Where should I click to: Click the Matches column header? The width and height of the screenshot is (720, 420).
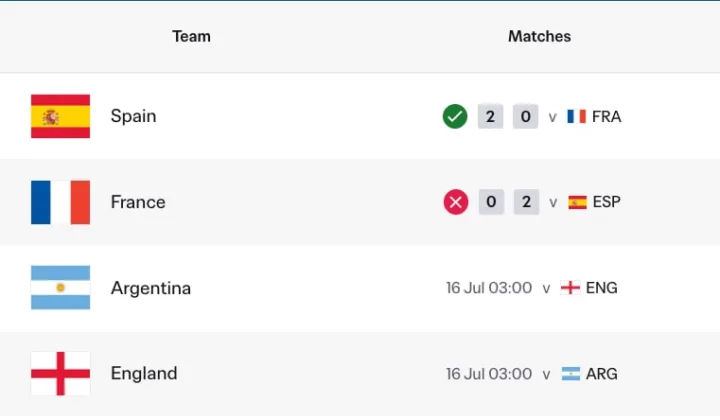coord(540,36)
